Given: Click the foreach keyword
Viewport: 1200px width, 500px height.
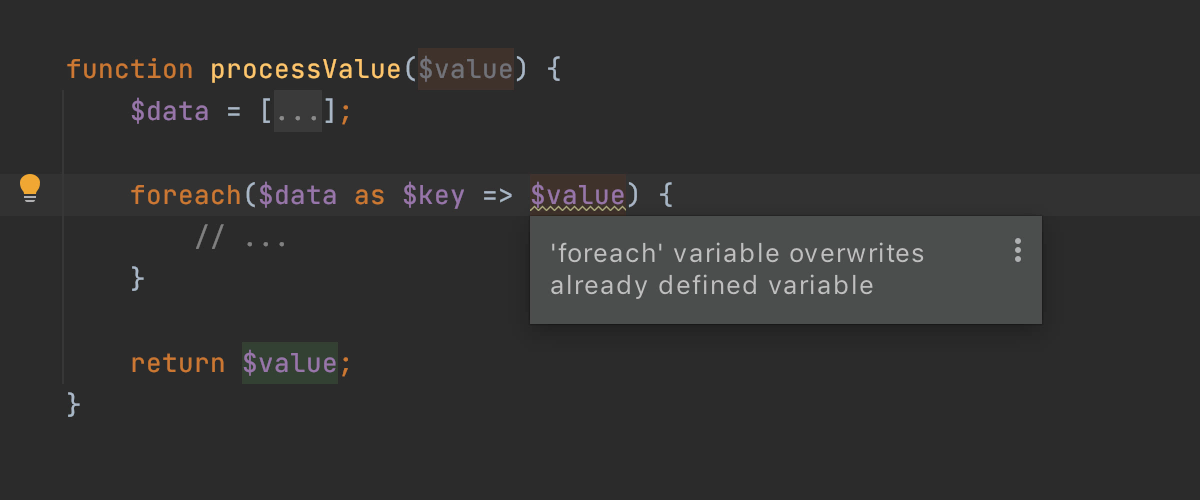Looking at the screenshot, I should [186, 194].
